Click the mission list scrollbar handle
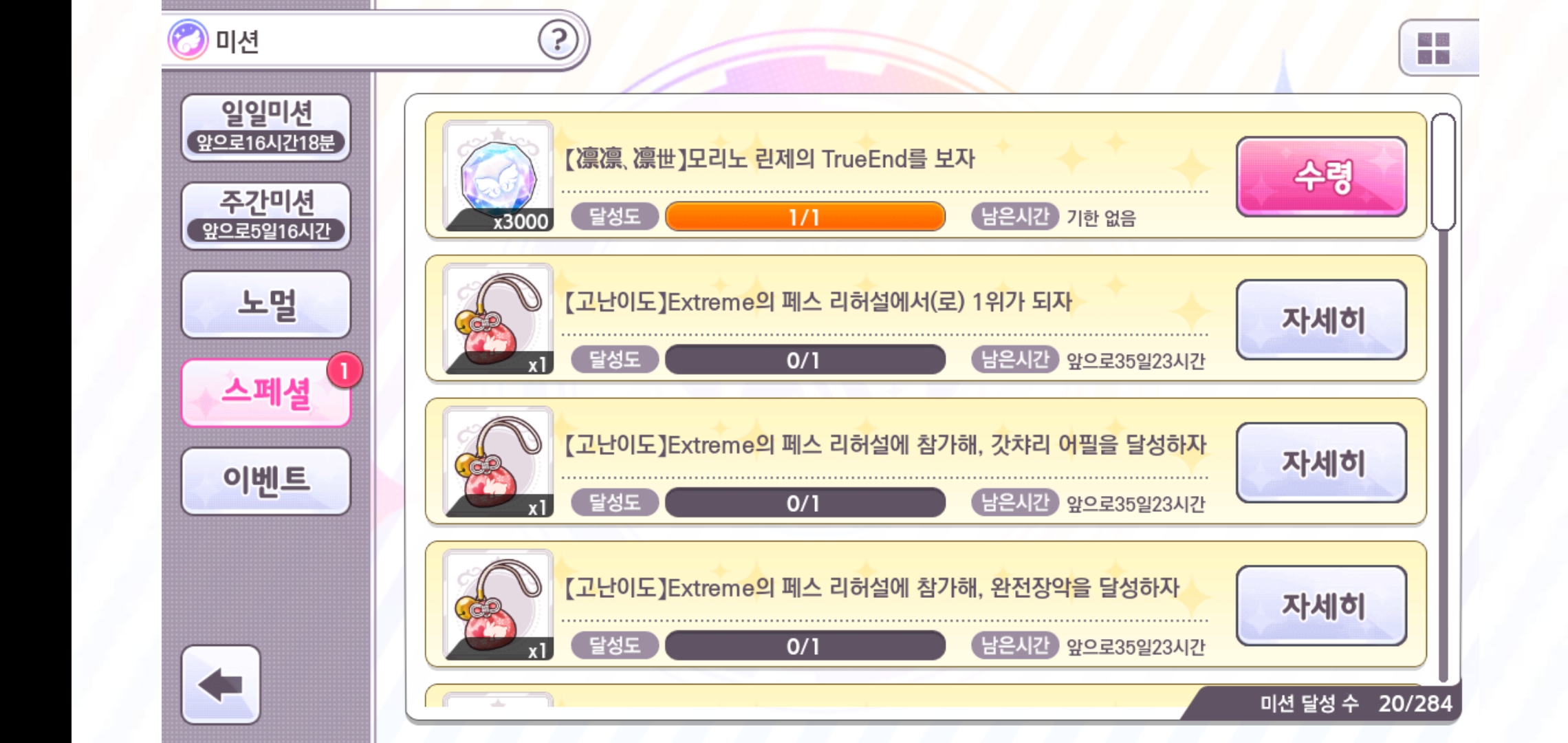The width and height of the screenshot is (1568, 743). tap(1444, 172)
